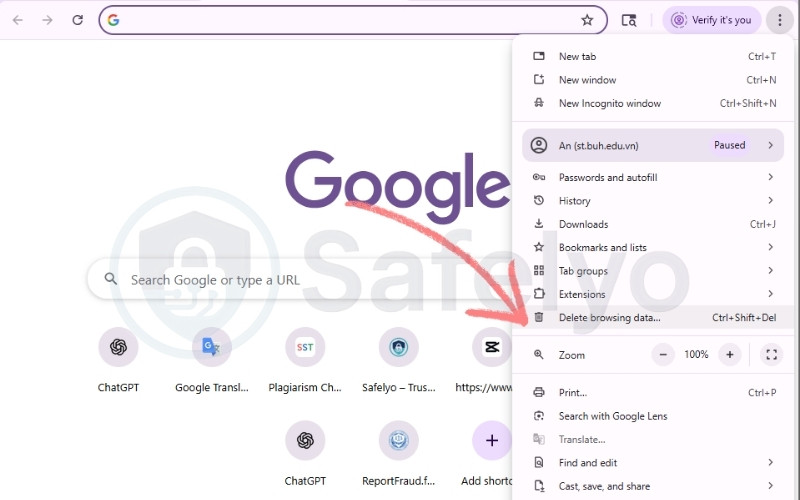Click the Extensions puzzle icon
This screenshot has height=500, width=800.
coord(539,294)
